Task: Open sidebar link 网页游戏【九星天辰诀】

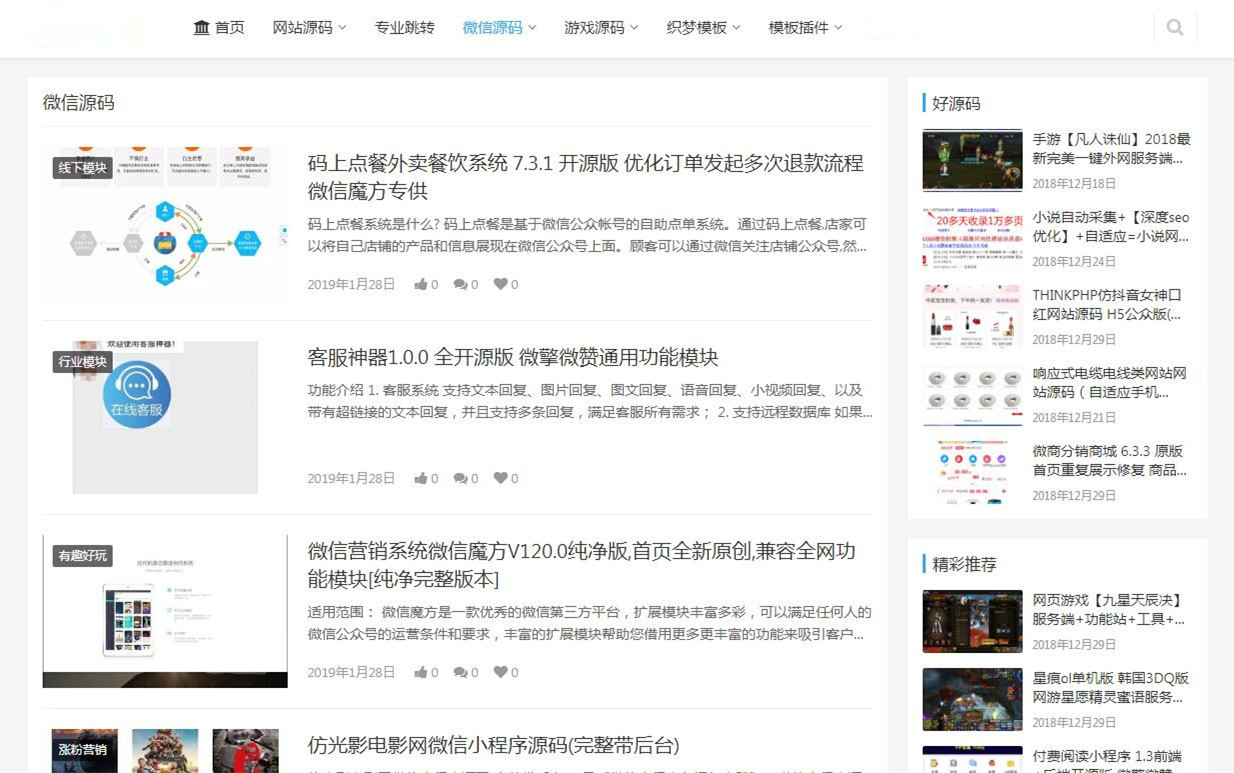Action: (x=1109, y=609)
